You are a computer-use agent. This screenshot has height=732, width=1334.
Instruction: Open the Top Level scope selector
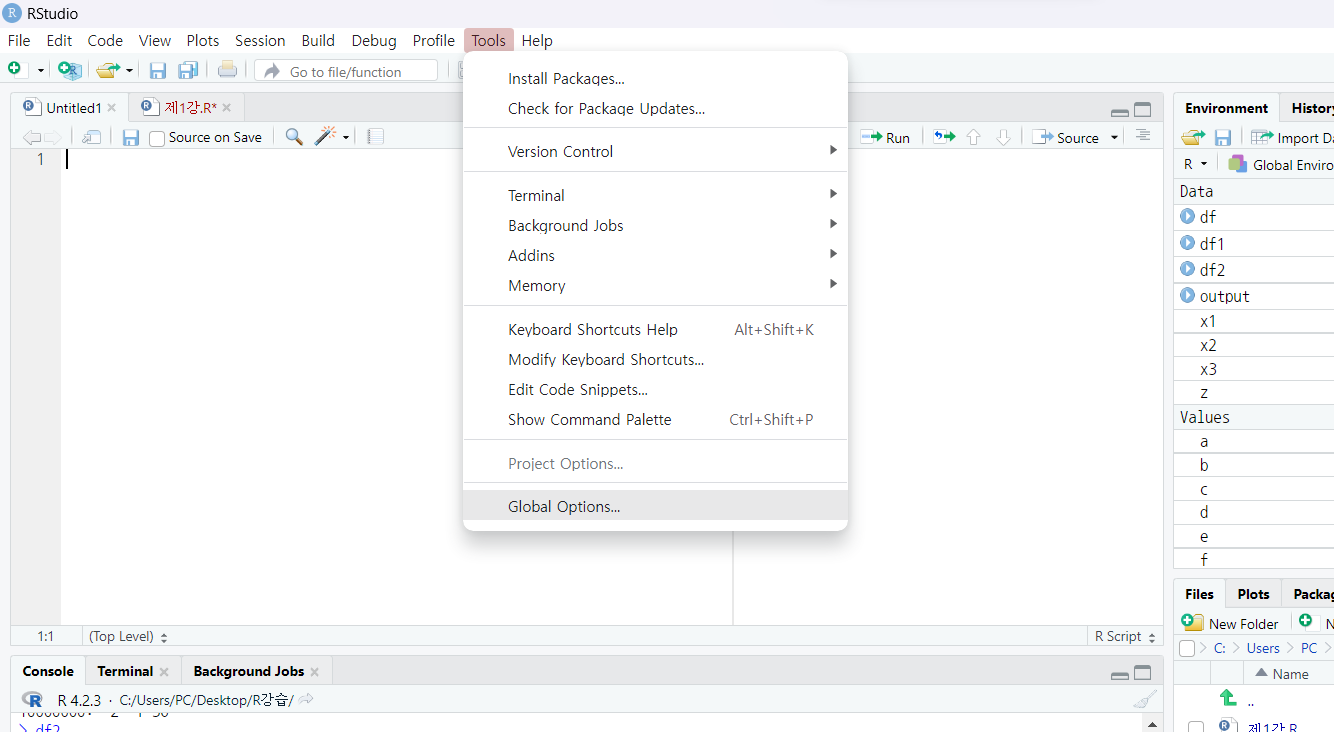(128, 636)
